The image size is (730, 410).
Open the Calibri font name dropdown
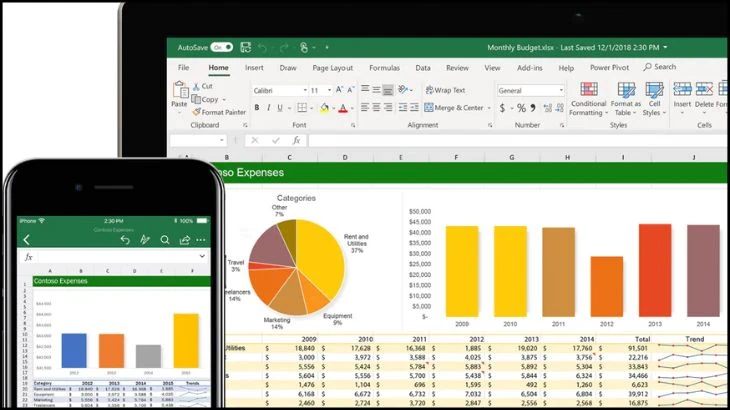[305, 90]
